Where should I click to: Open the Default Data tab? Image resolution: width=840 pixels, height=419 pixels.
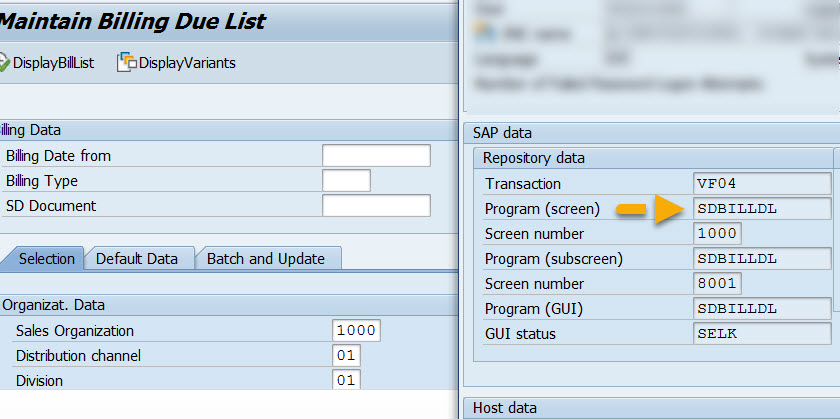(137, 259)
